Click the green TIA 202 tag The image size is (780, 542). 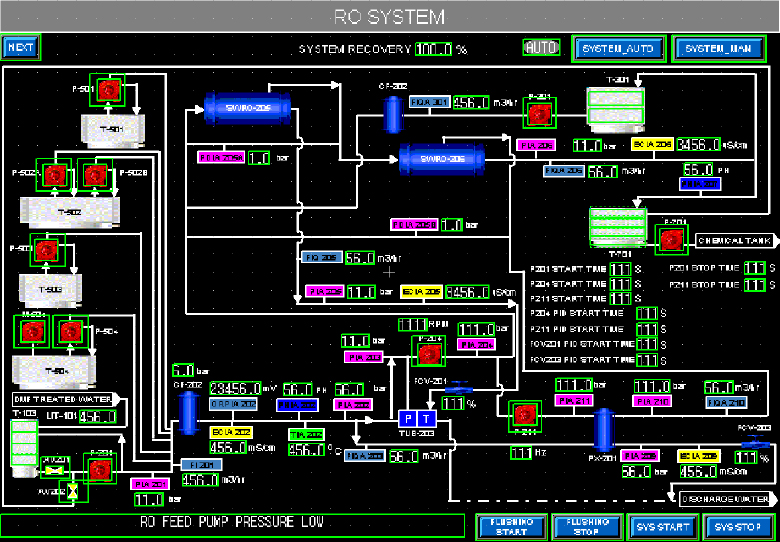tap(306, 434)
